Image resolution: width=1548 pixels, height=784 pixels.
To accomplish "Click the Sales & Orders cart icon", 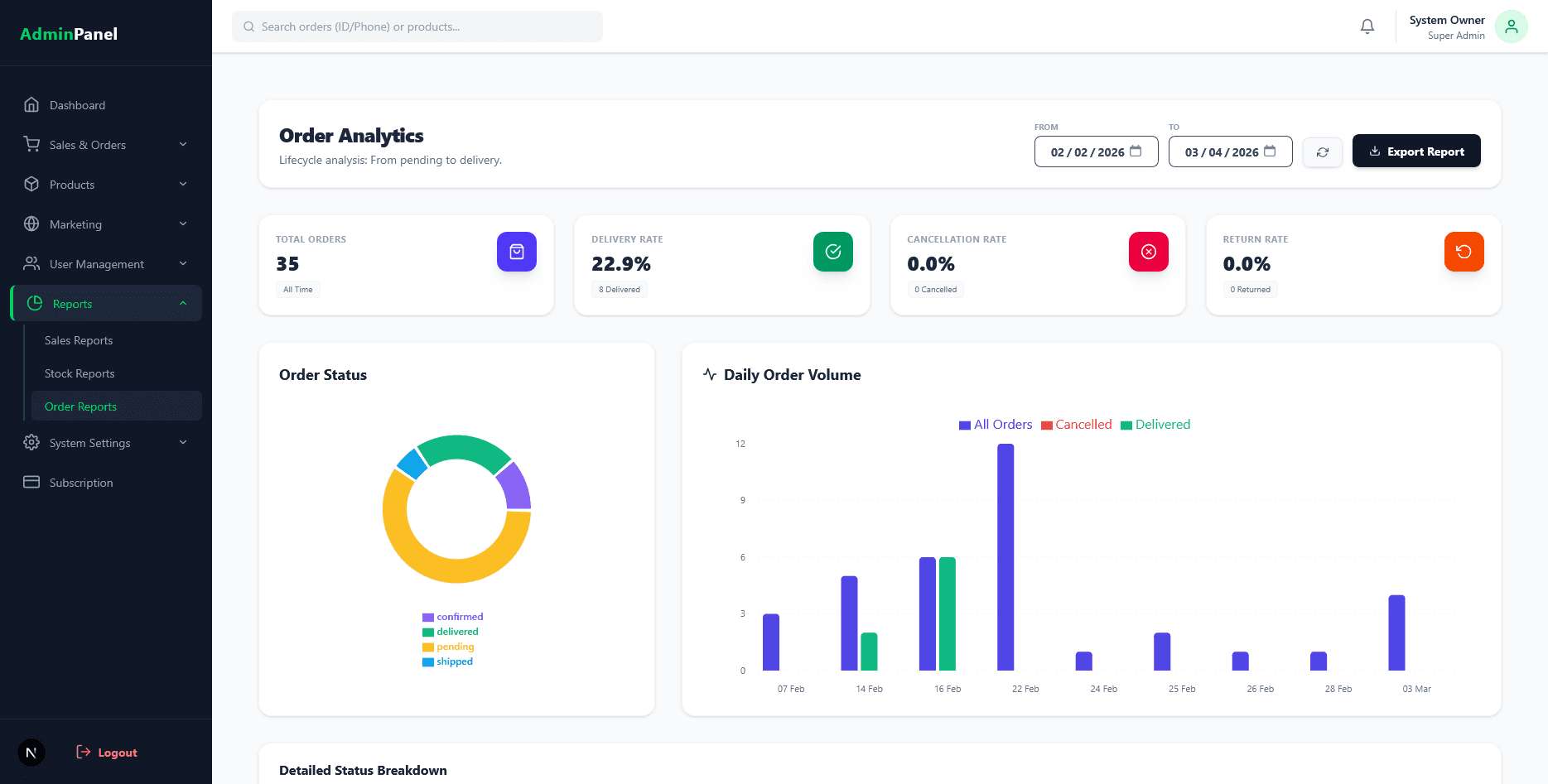I will click(31, 144).
